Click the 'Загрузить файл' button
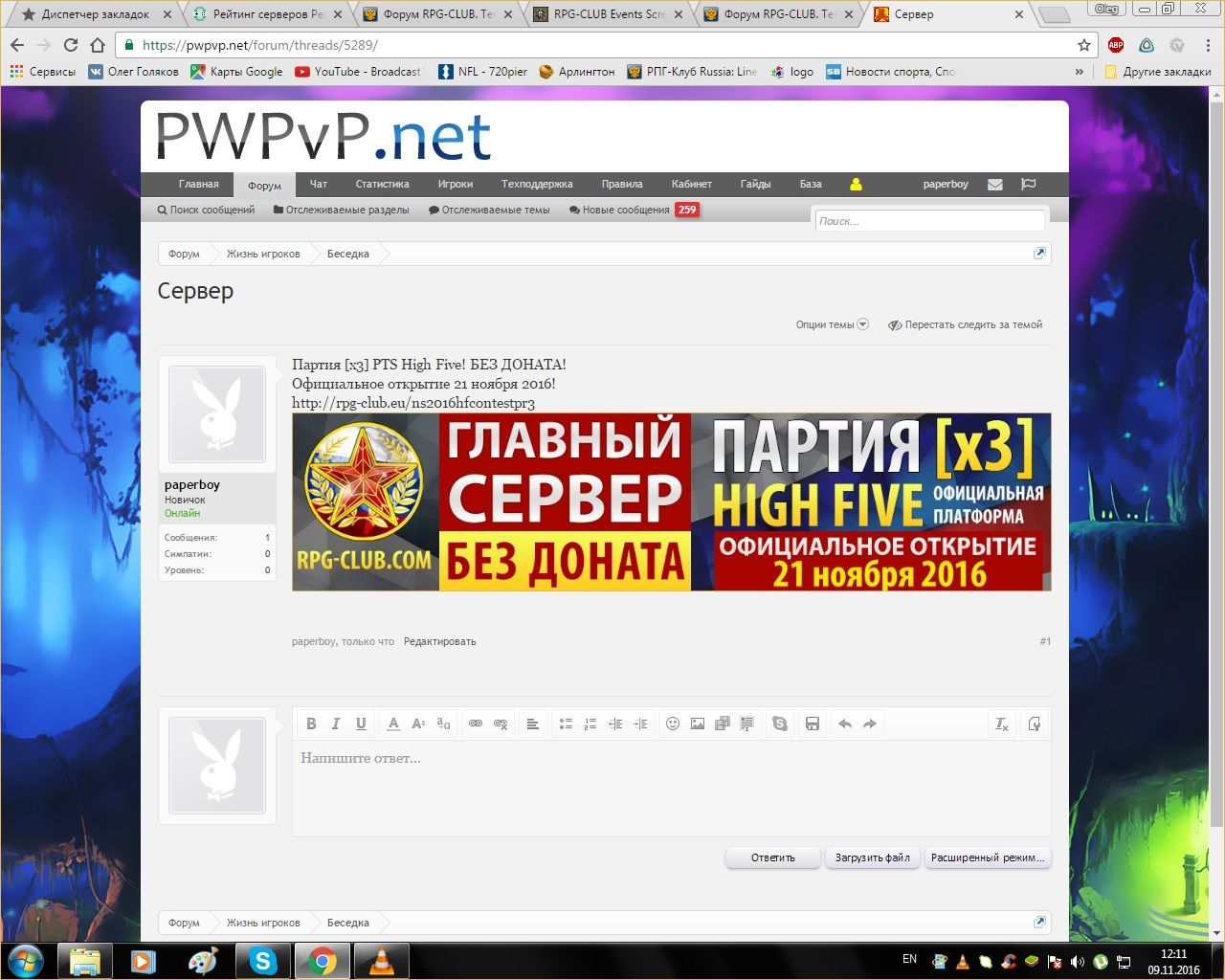The height and width of the screenshot is (980, 1225). point(873,857)
